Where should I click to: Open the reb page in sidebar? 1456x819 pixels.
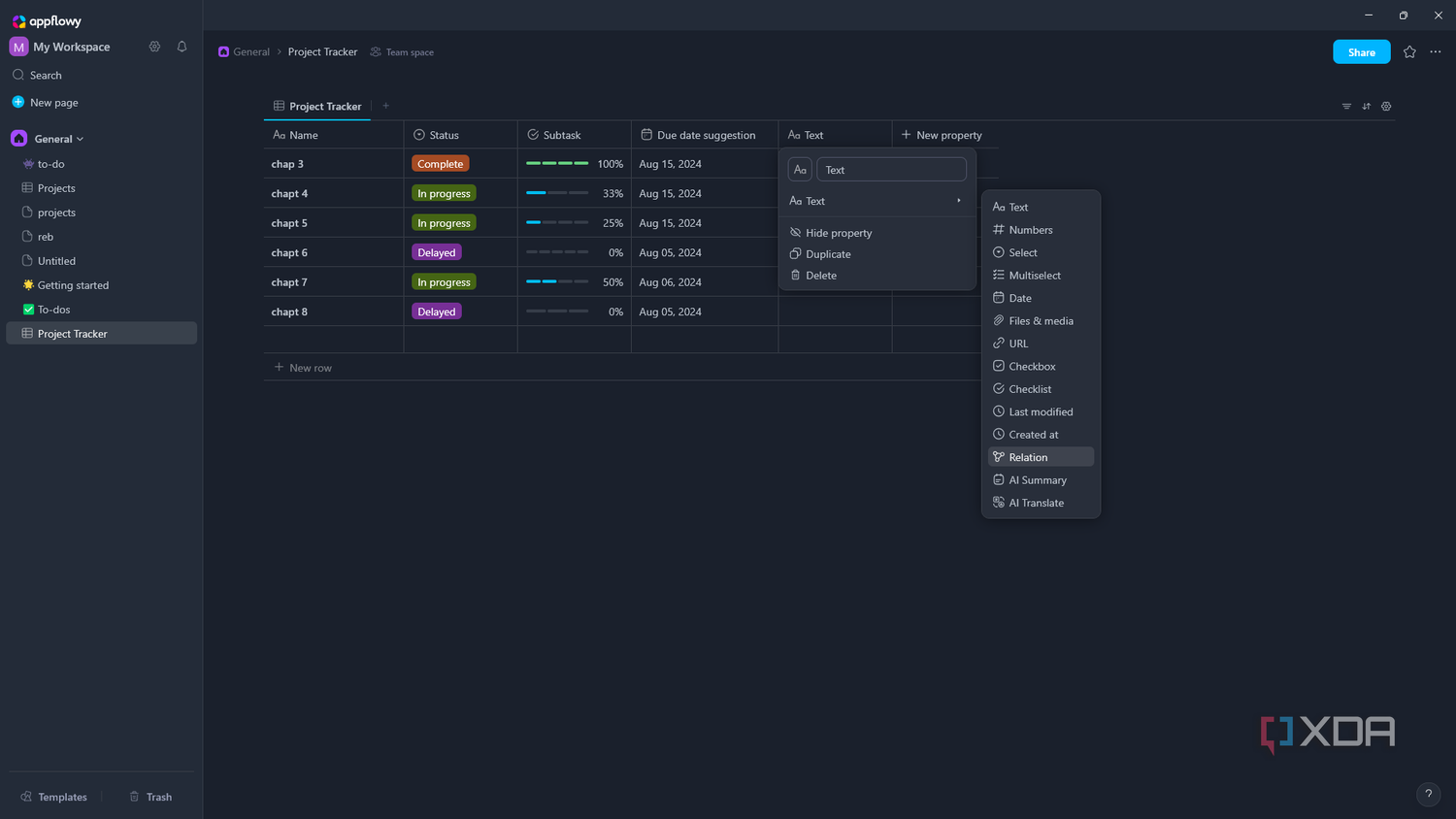[x=102, y=237]
